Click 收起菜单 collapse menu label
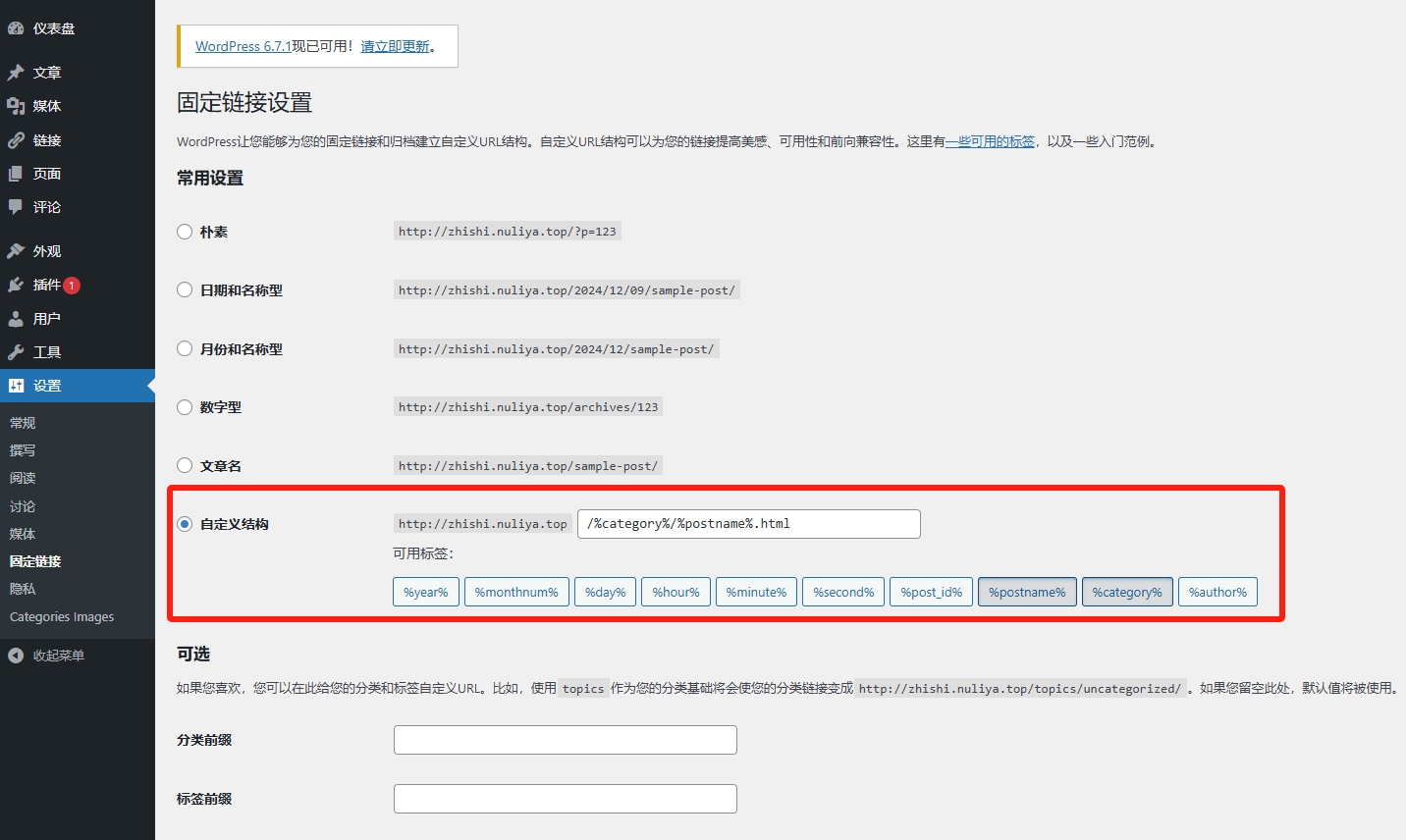Screen dimensions: 1406x840 pyautogui.click(x=59, y=656)
